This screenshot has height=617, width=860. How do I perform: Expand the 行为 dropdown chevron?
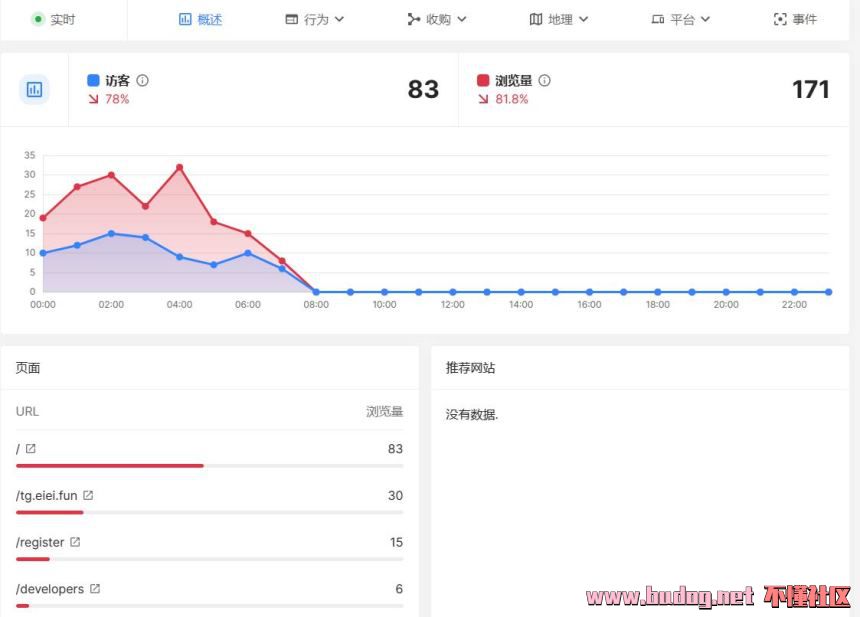point(340,19)
